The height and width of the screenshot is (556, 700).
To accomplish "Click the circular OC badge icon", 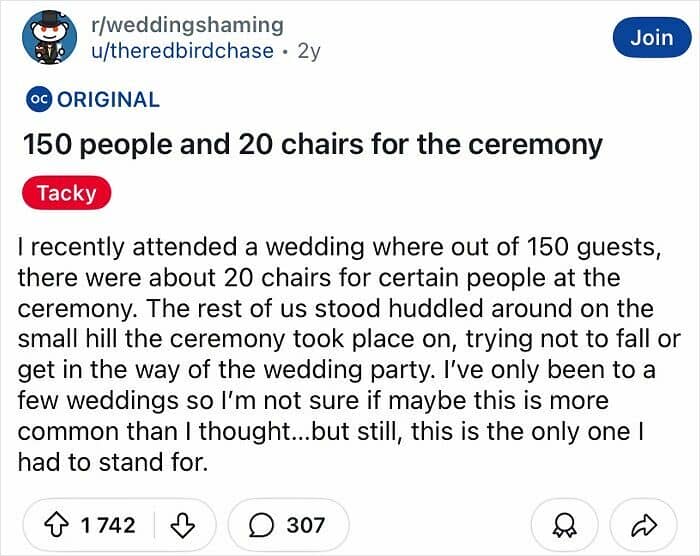I will coord(39,100).
